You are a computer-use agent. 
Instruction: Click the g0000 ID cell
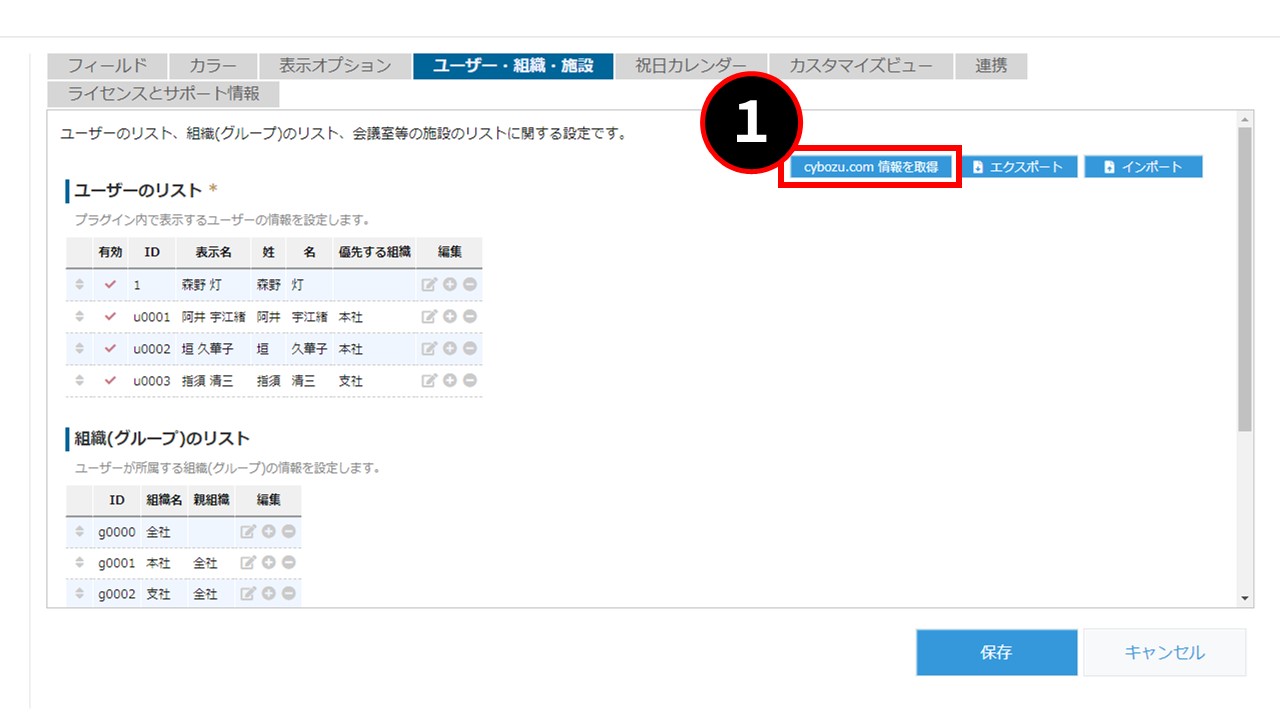click(116, 532)
